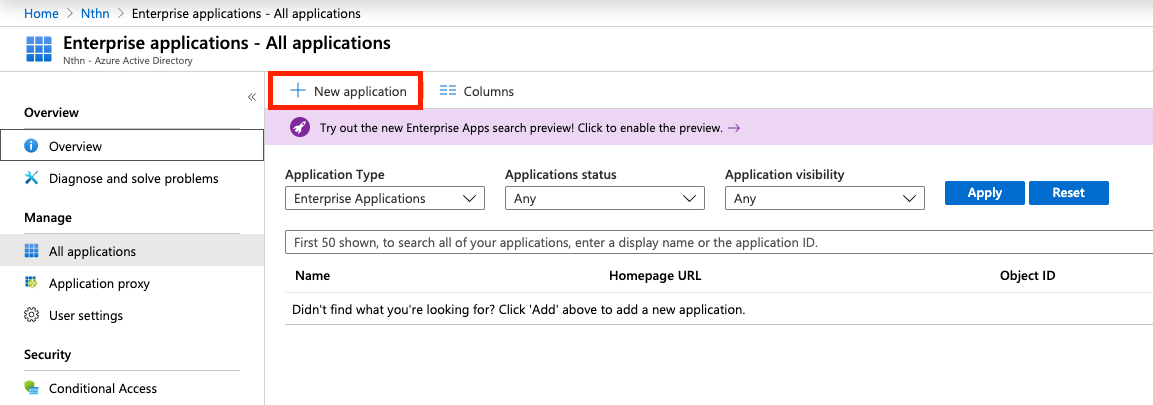Click the application search input field
The width and height of the screenshot is (1153, 405).
(x=718, y=243)
